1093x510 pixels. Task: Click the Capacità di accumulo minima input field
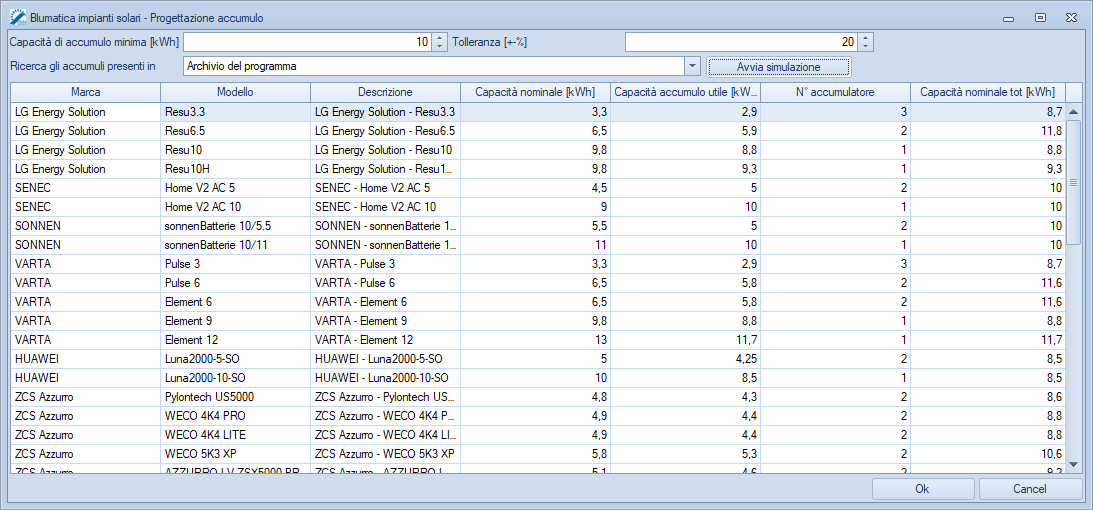307,42
